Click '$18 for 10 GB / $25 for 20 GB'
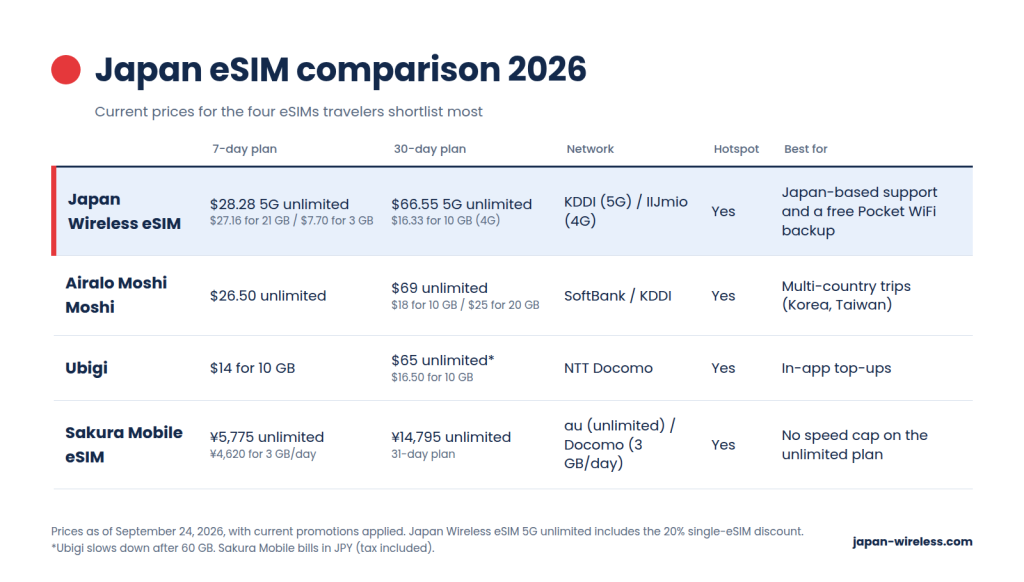 pos(465,305)
